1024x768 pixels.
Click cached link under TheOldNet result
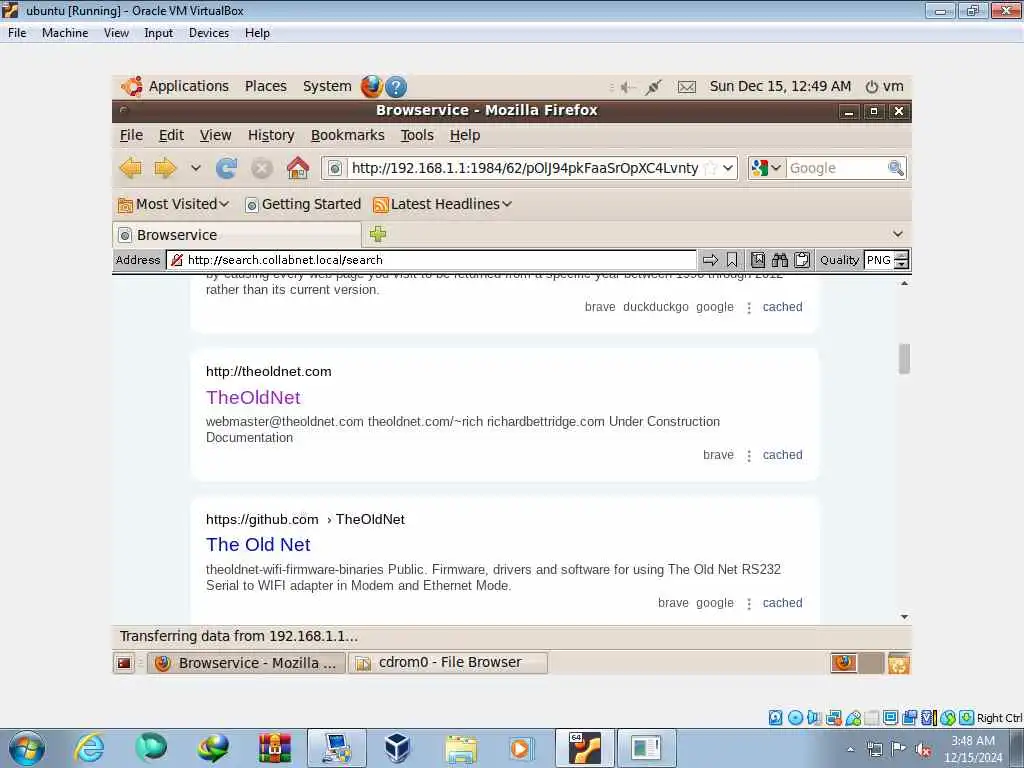782,455
